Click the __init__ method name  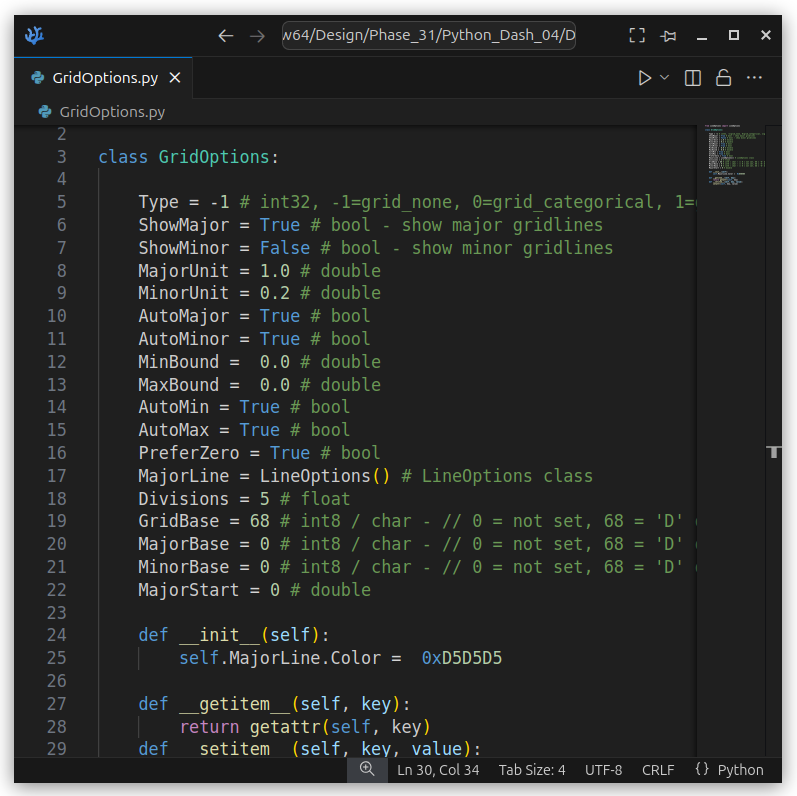(220, 635)
